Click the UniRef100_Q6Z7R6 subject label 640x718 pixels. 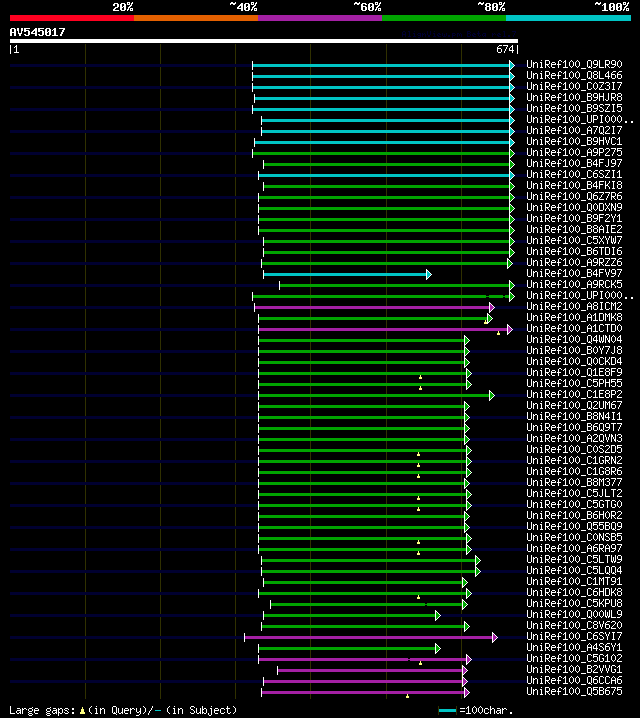[574, 196]
